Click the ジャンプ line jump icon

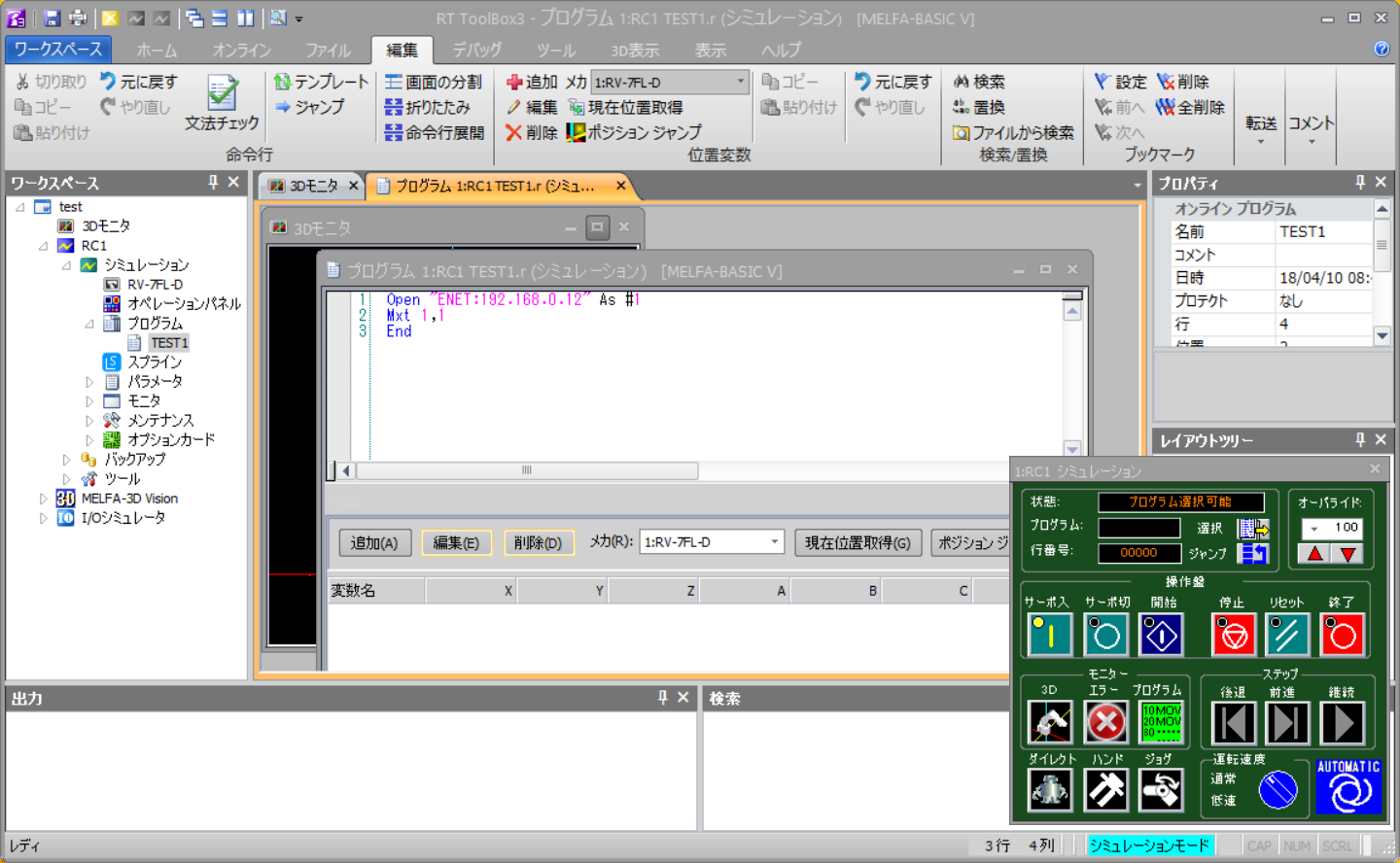1253,553
